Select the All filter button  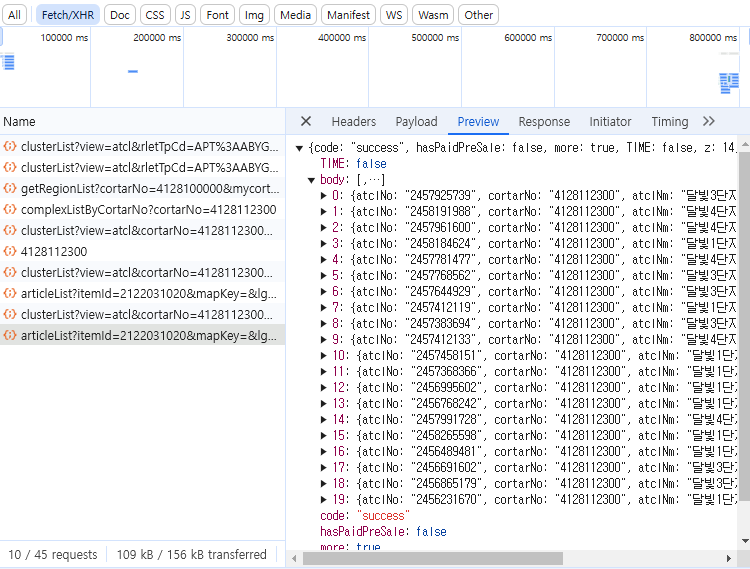(14, 15)
